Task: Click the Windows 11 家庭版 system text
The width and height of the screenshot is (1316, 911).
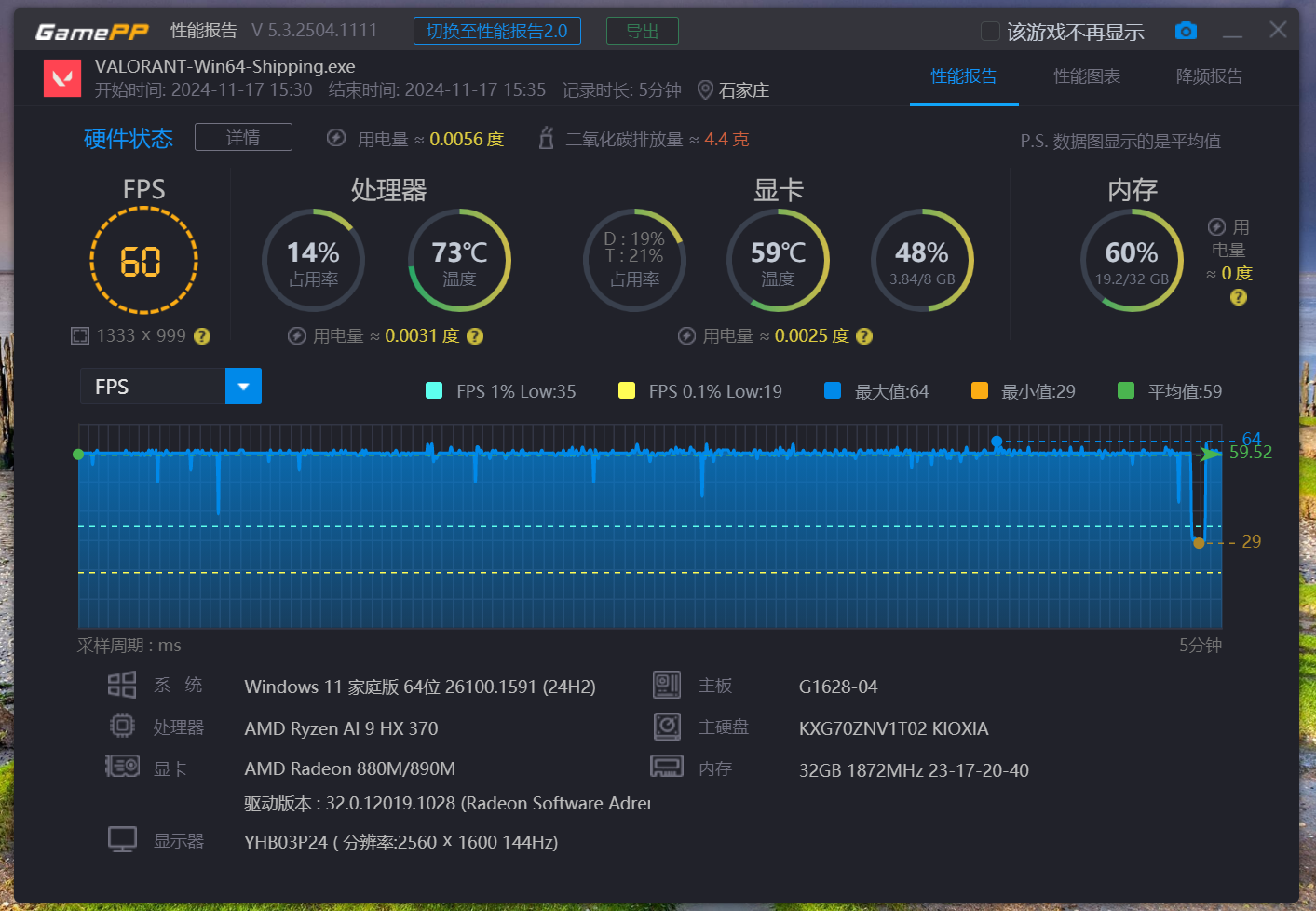Action: pos(420,687)
